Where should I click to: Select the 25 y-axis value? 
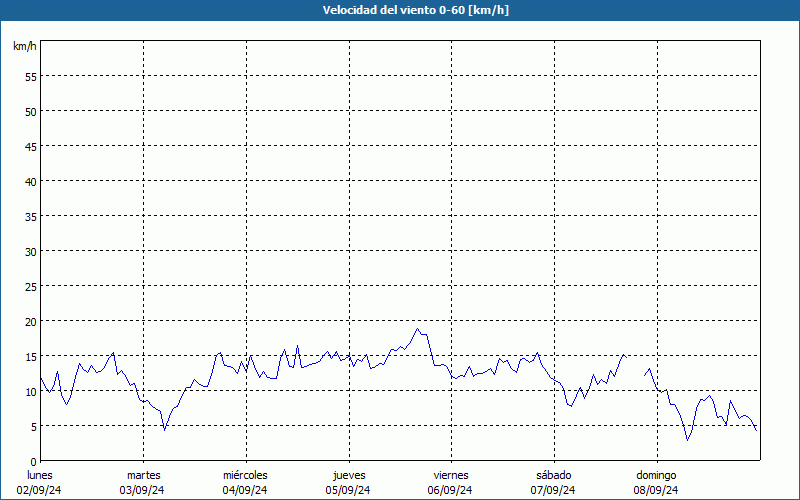tap(31, 287)
